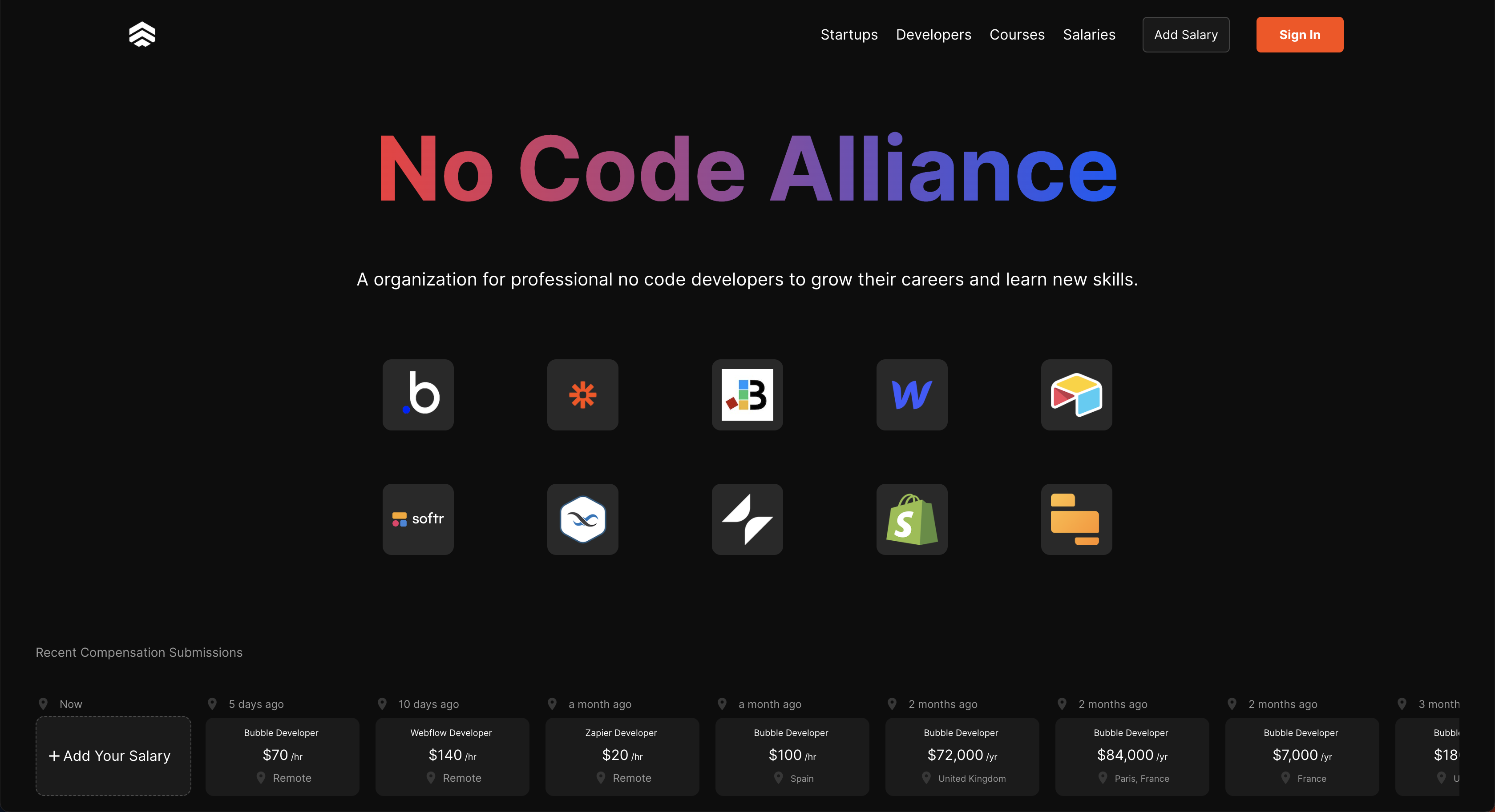Go to the Salaries page
The height and width of the screenshot is (812, 1495).
click(x=1089, y=34)
